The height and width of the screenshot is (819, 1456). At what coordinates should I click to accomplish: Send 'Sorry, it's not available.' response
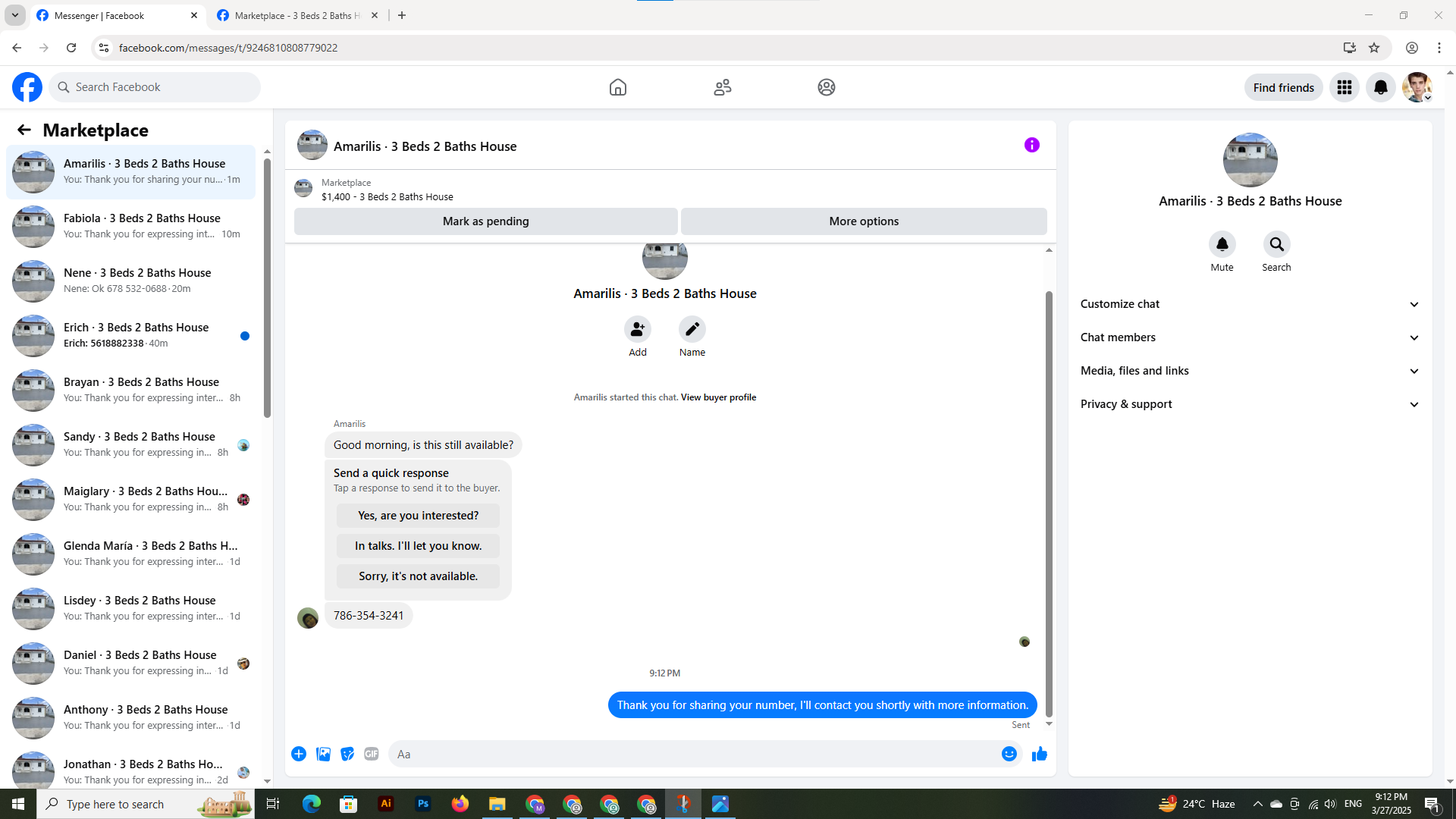pos(418,576)
